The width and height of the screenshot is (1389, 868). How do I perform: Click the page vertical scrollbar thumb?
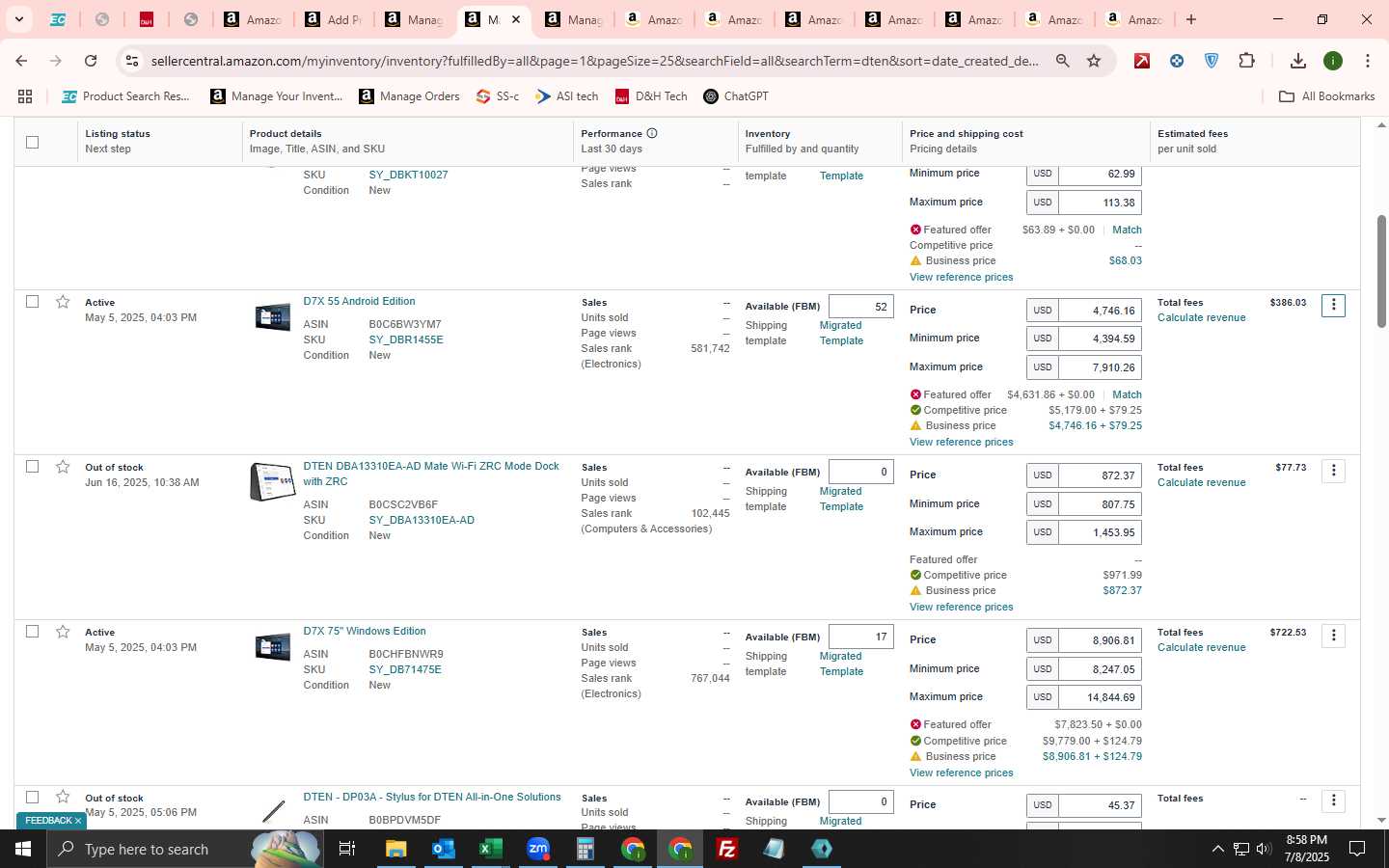coord(1381,270)
